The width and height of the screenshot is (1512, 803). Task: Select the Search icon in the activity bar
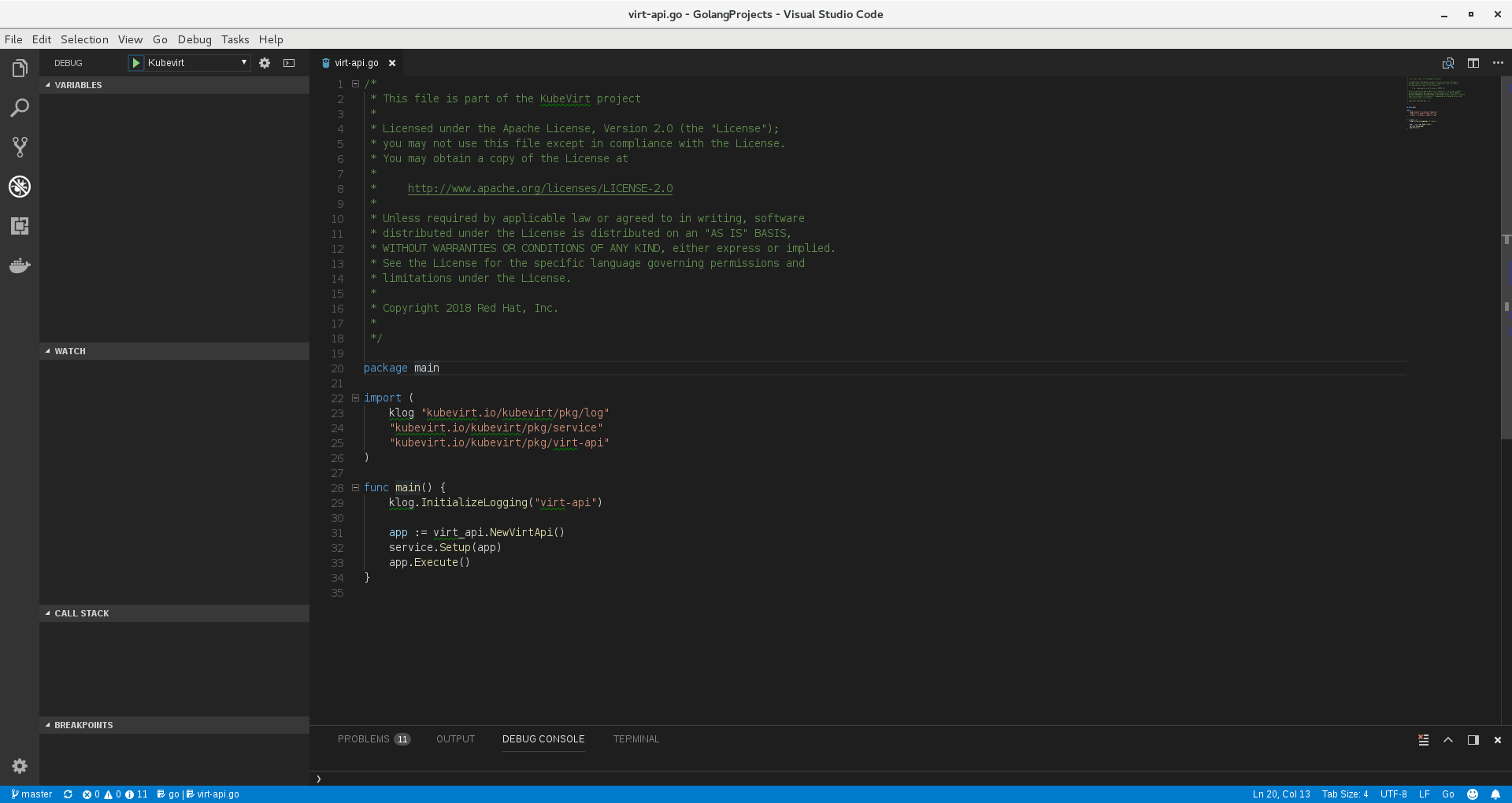pyautogui.click(x=20, y=107)
